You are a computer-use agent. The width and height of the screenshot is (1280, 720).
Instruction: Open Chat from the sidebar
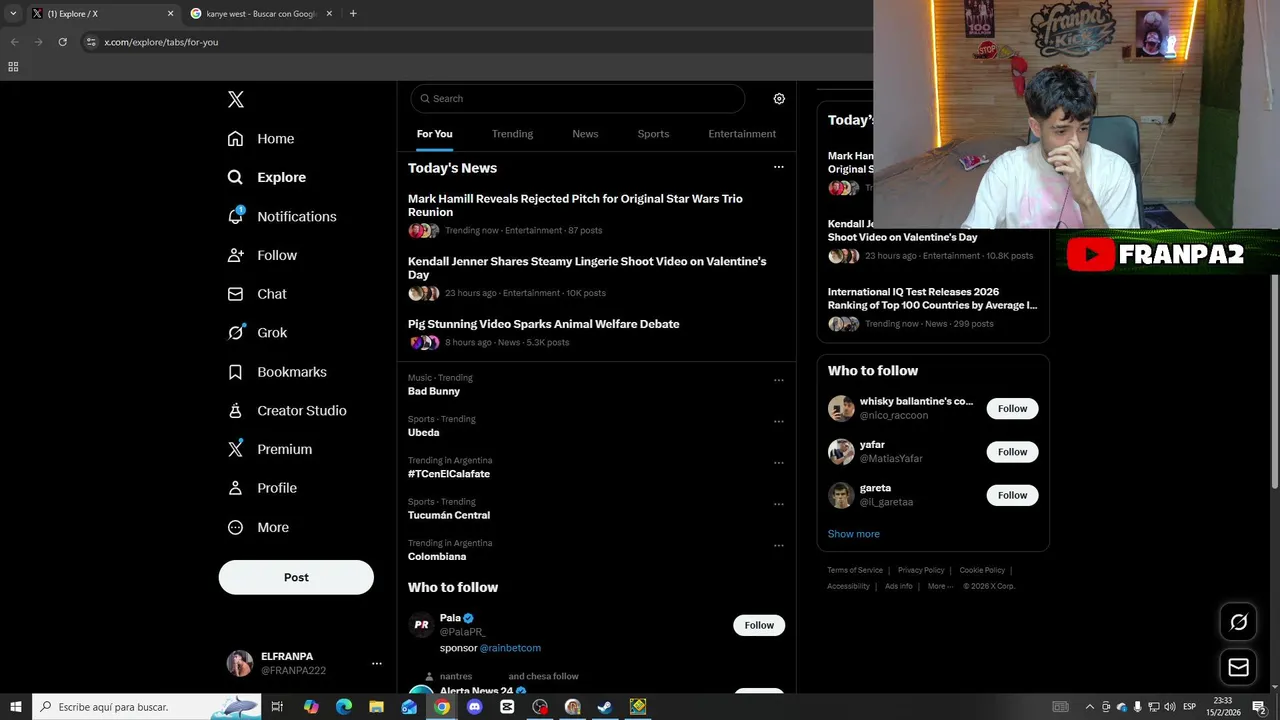pyautogui.click(x=257, y=294)
